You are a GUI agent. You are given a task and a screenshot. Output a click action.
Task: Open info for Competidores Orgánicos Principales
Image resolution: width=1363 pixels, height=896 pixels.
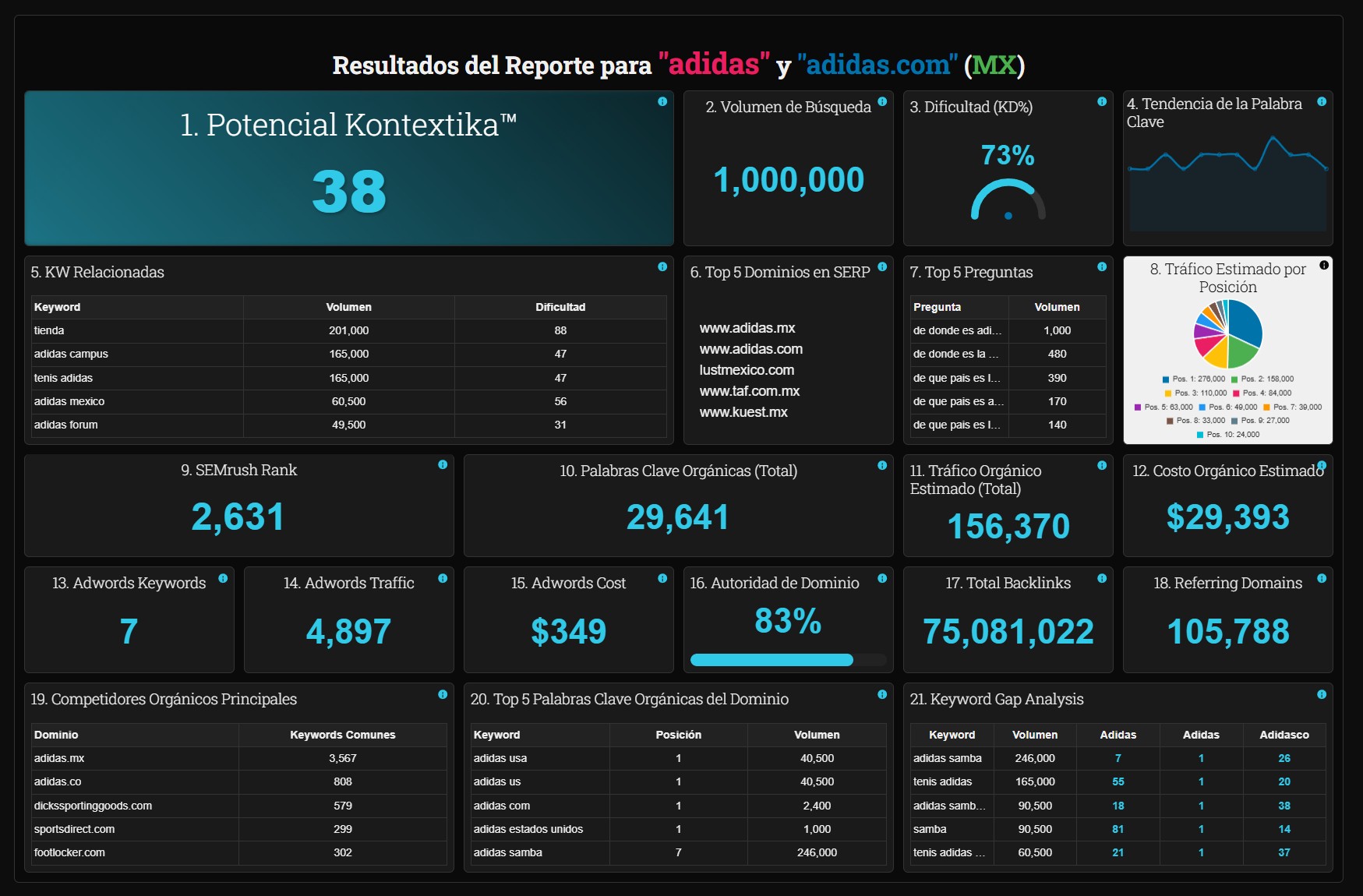coord(443,694)
